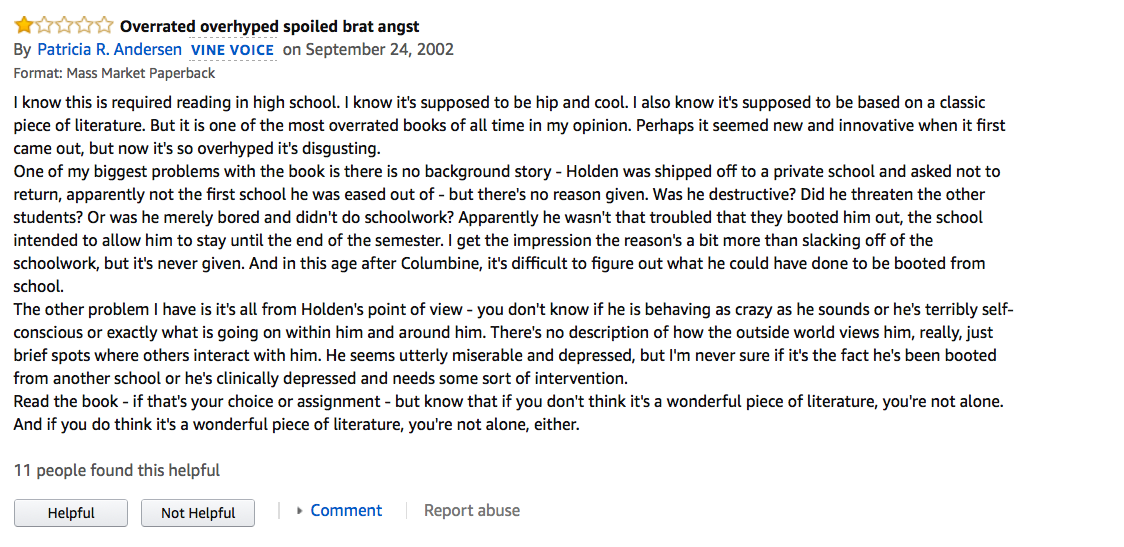
Task: Click the Comment link
Action: (346, 510)
